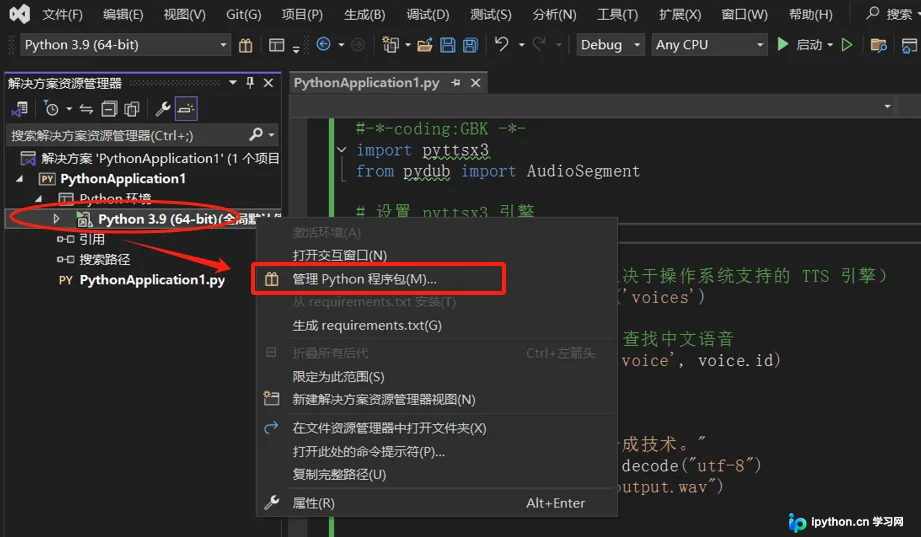Close the PythonApplication1.py editor tab
921x537 pixels.
tap(476, 83)
